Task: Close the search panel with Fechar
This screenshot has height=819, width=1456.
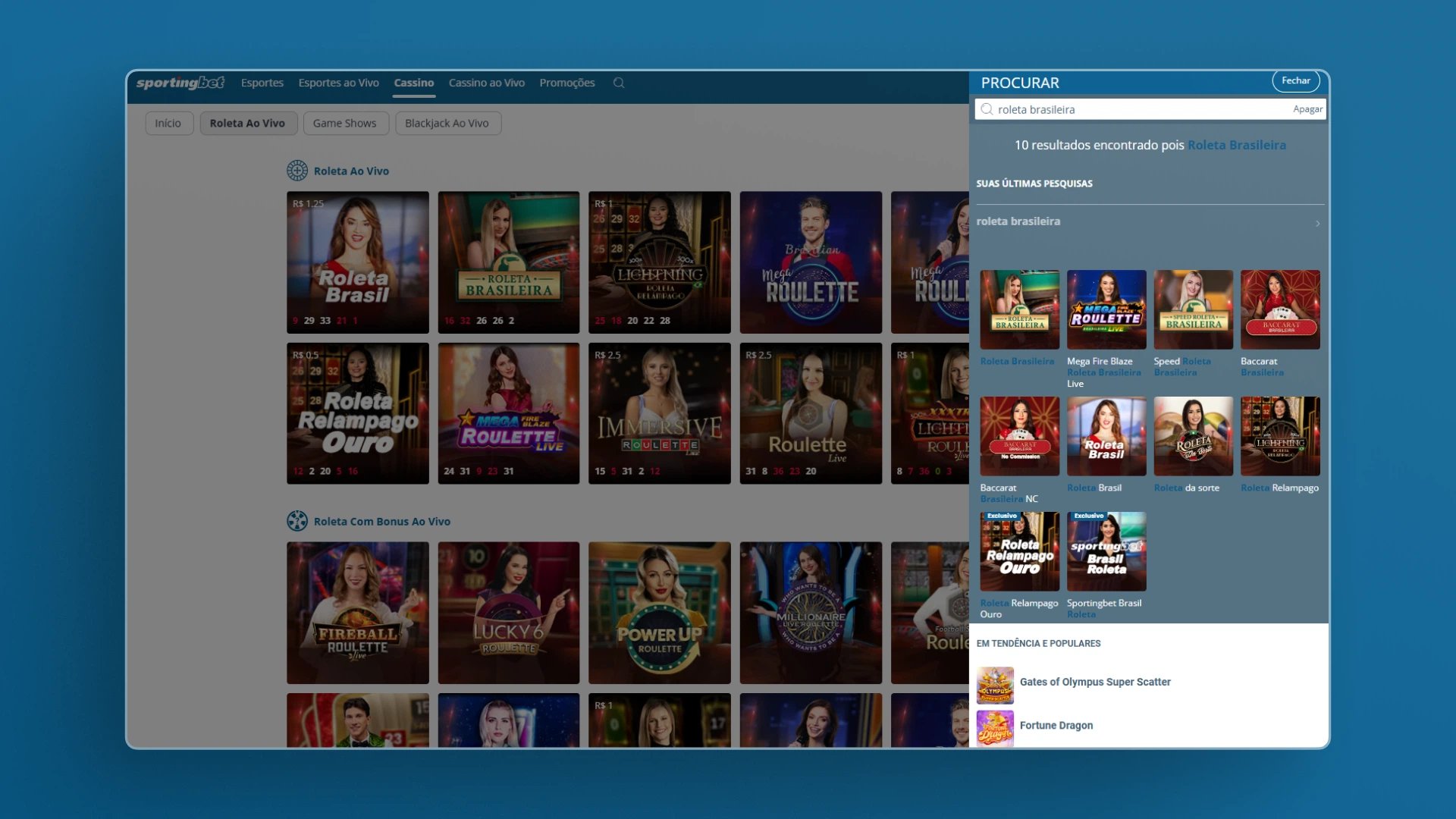Action: 1295,80
